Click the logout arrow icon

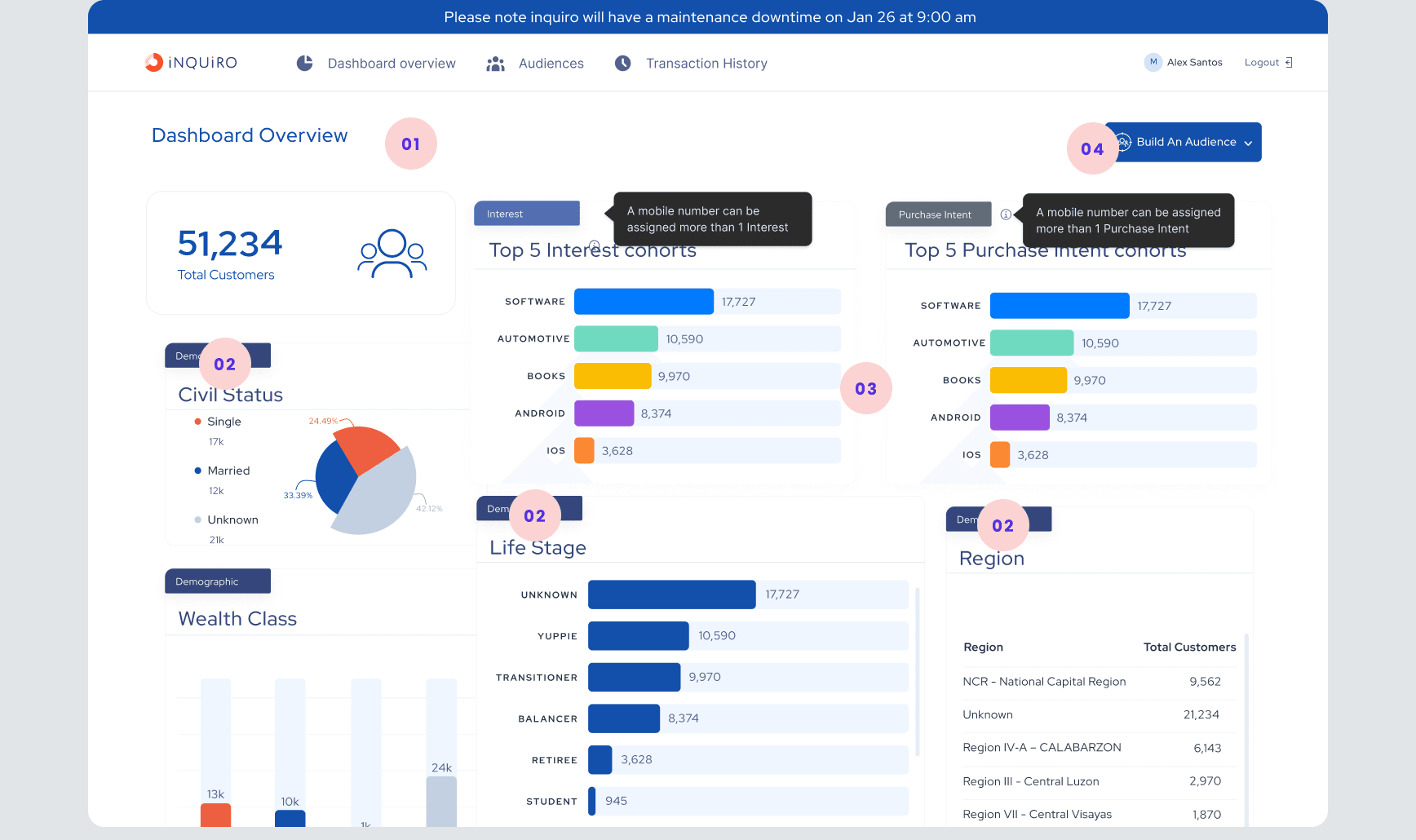[1289, 62]
